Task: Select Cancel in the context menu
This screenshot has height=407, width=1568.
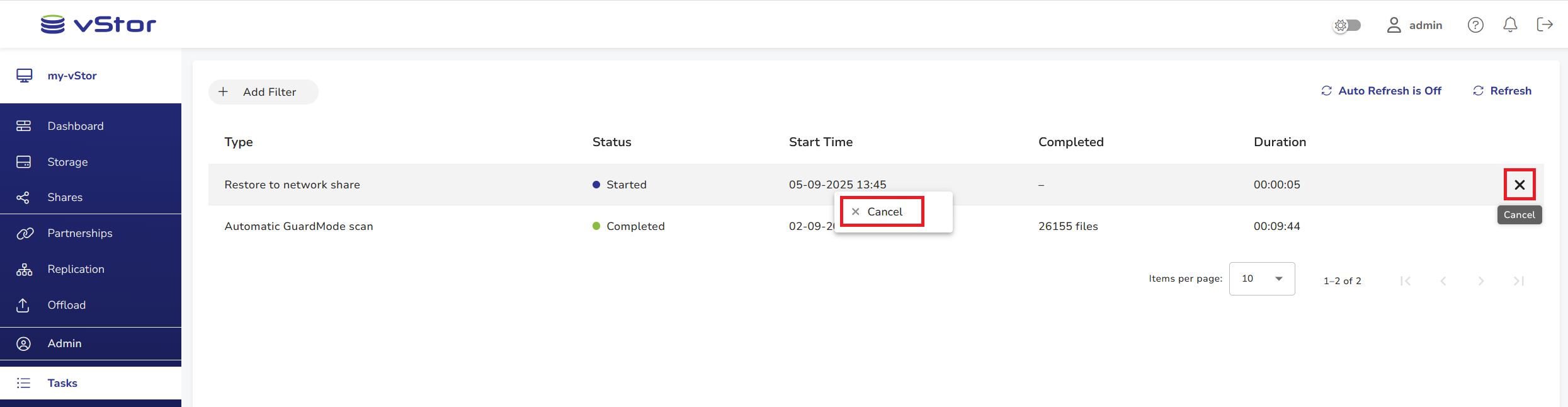Action: (x=882, y=212)
